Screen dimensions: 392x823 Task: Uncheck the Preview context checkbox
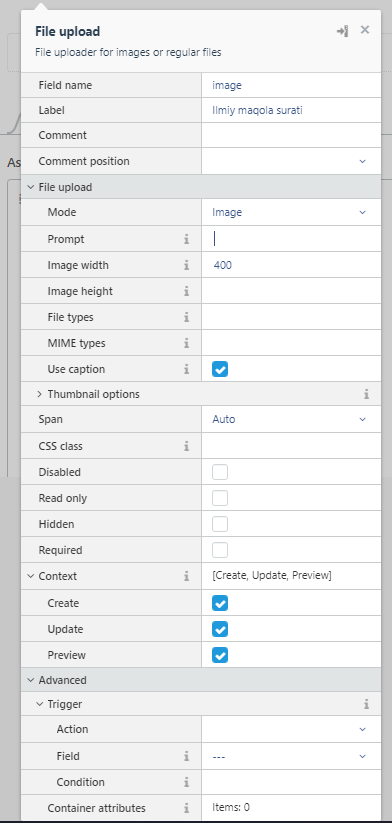pyautogui.click(x=220, y=655)
